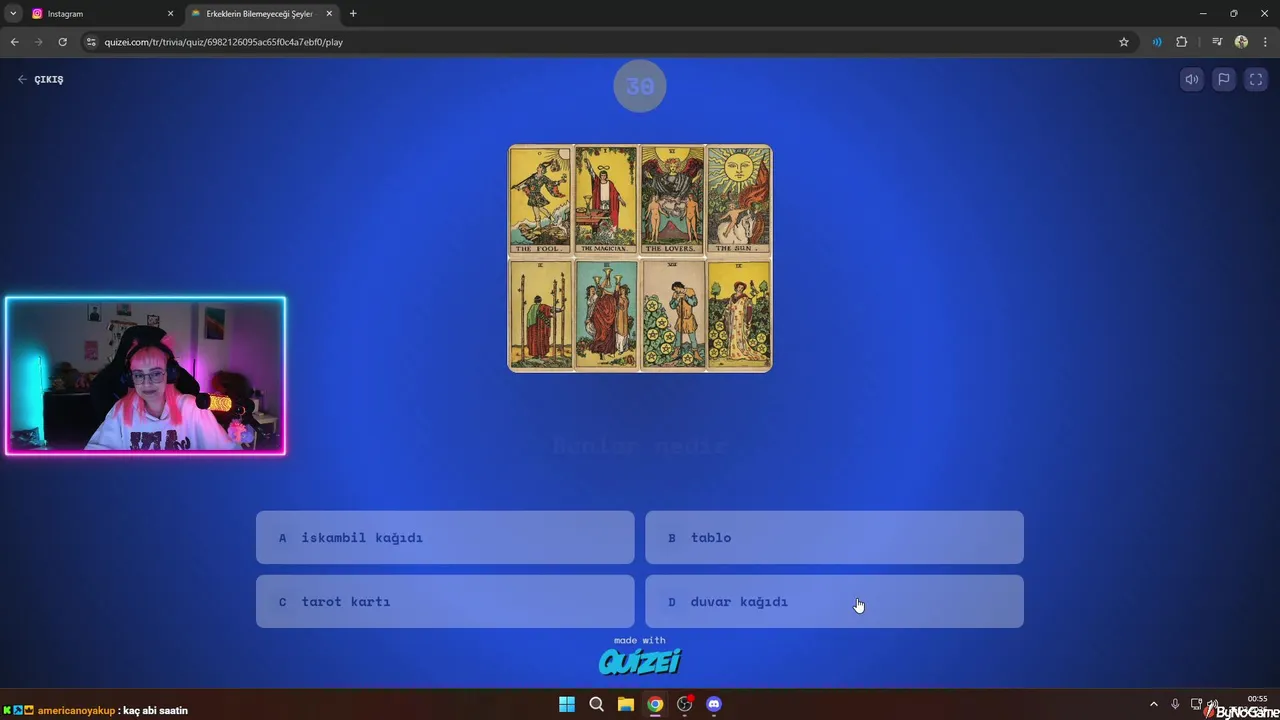Choose answer B tablo
This screenshot has width=1280, height=720.
(834, 538)
